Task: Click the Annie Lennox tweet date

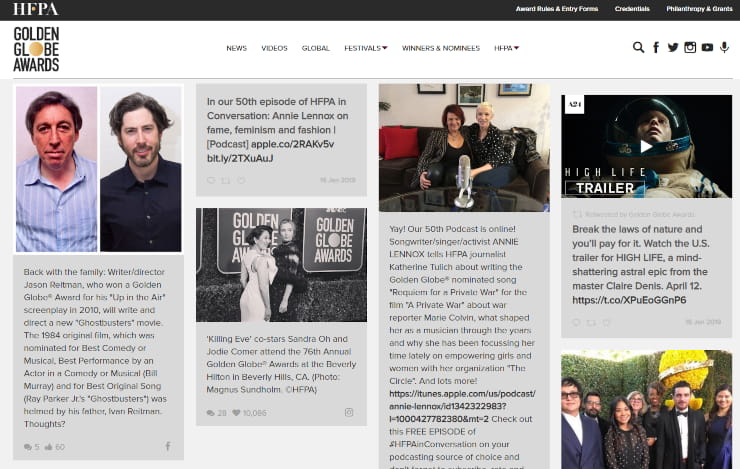Action: point(337,180)
